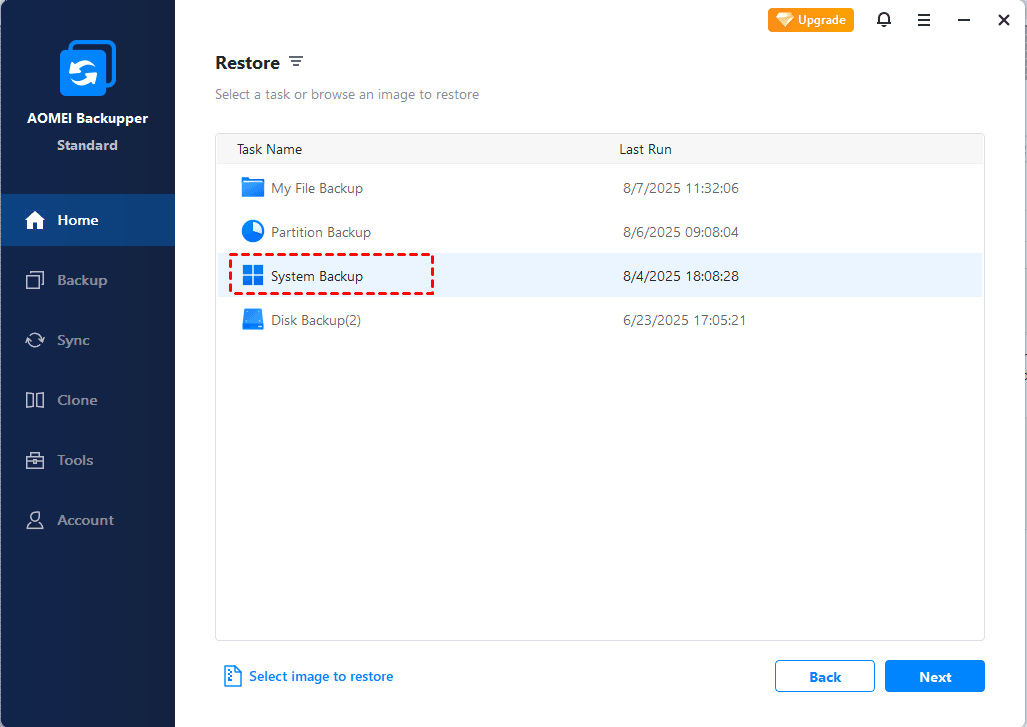Sort by the Last Run column header

point(645,149)
